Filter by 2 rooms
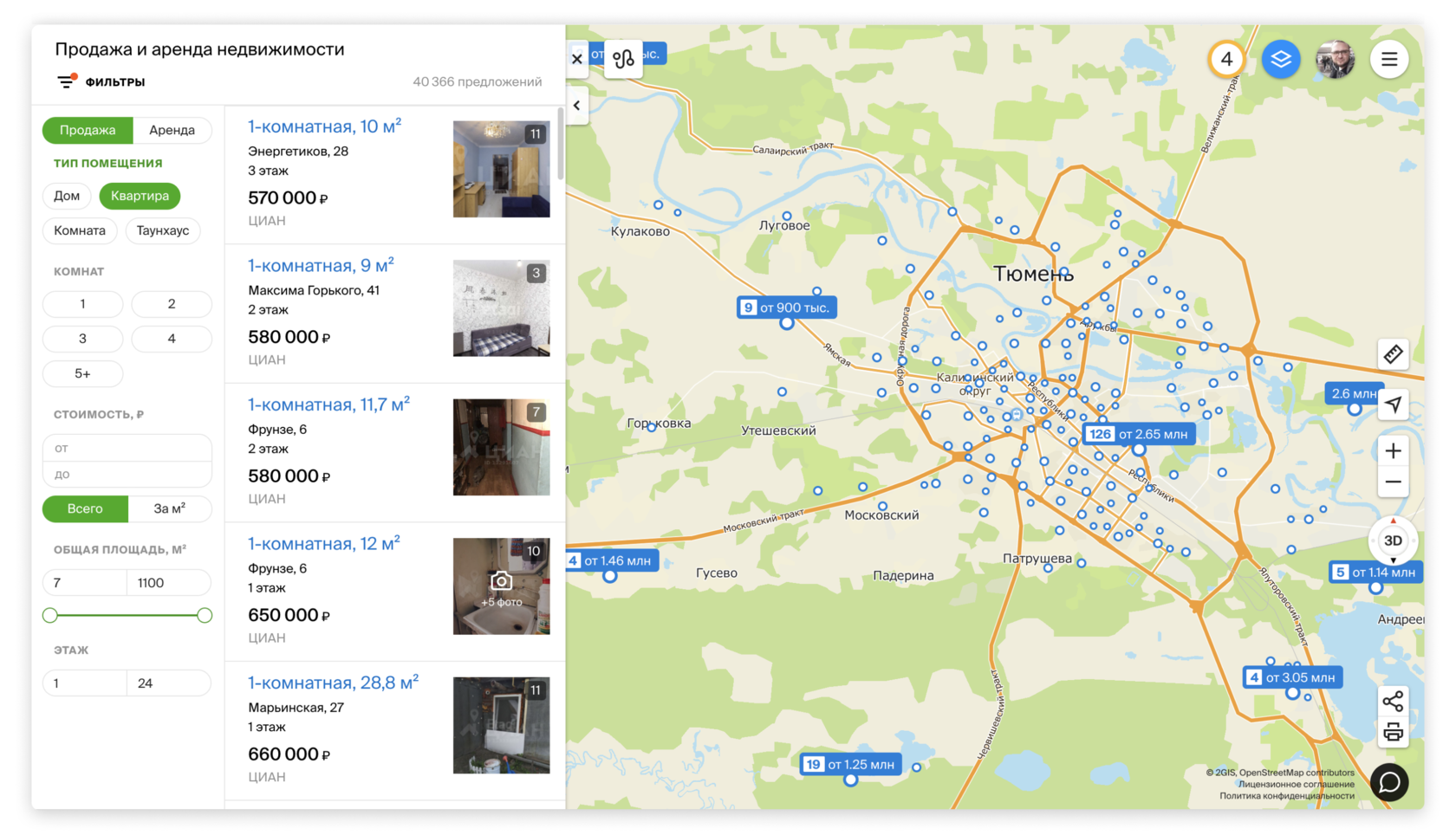The height and width of the screenshot is (835, 1456). pyautogui.click(x=172, y=304)
